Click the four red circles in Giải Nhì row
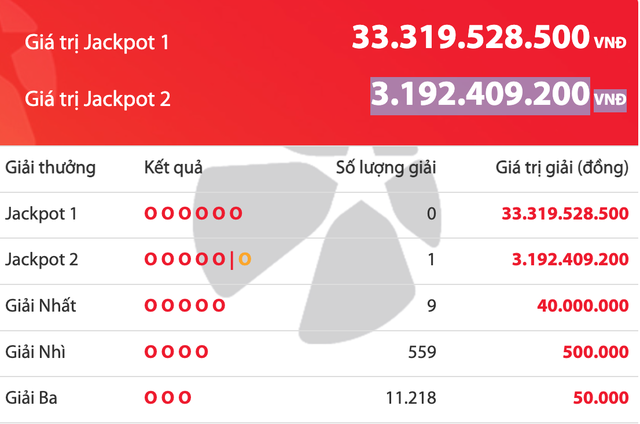Image resolution: width=640 pixels, height=424 pixels. pos(176,352)
